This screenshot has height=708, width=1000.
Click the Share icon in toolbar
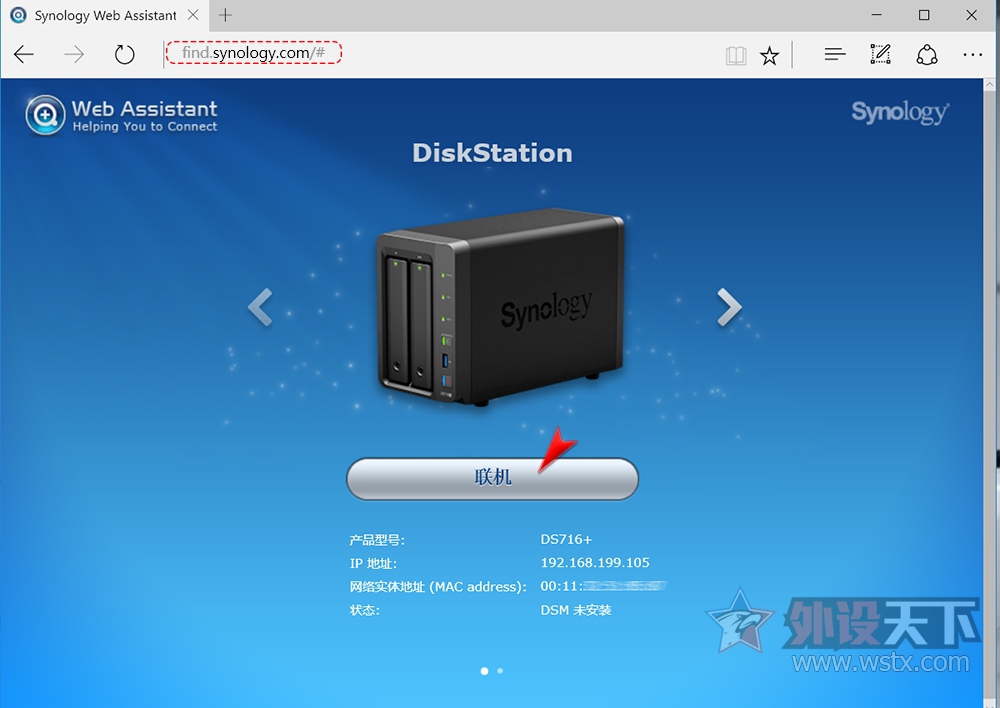927,55
